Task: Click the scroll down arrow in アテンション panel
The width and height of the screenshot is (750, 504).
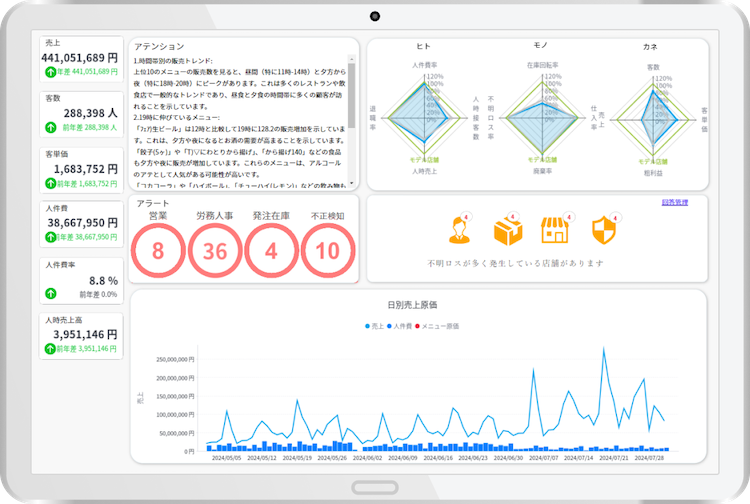Action: (352, 183)
